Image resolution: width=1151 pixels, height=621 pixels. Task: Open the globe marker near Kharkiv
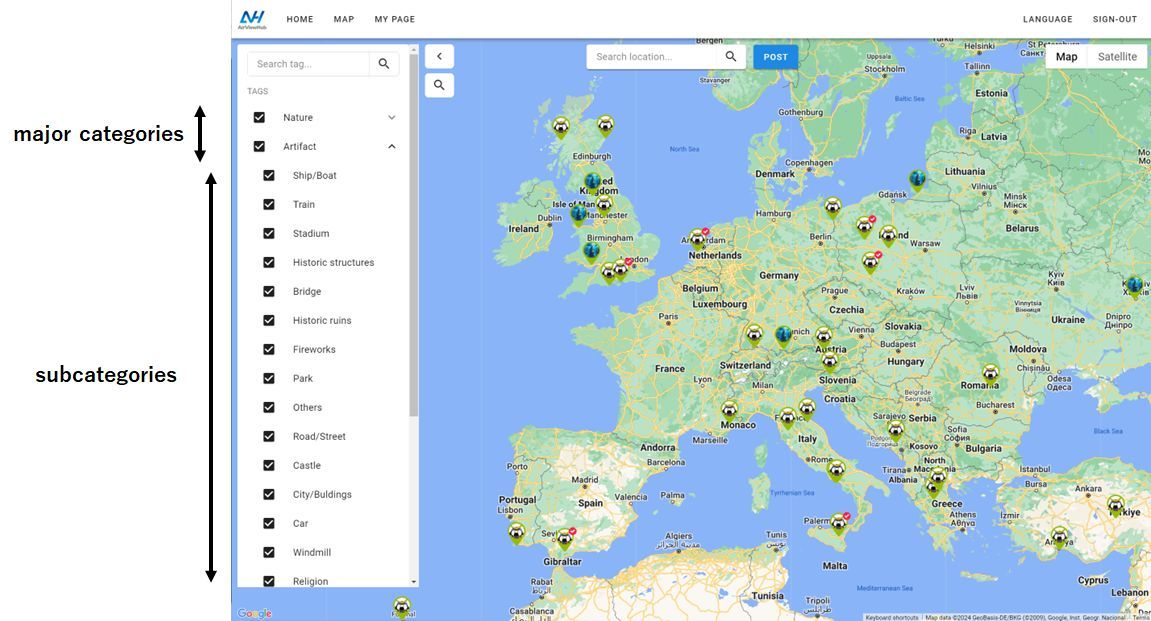pos(1135,286)
